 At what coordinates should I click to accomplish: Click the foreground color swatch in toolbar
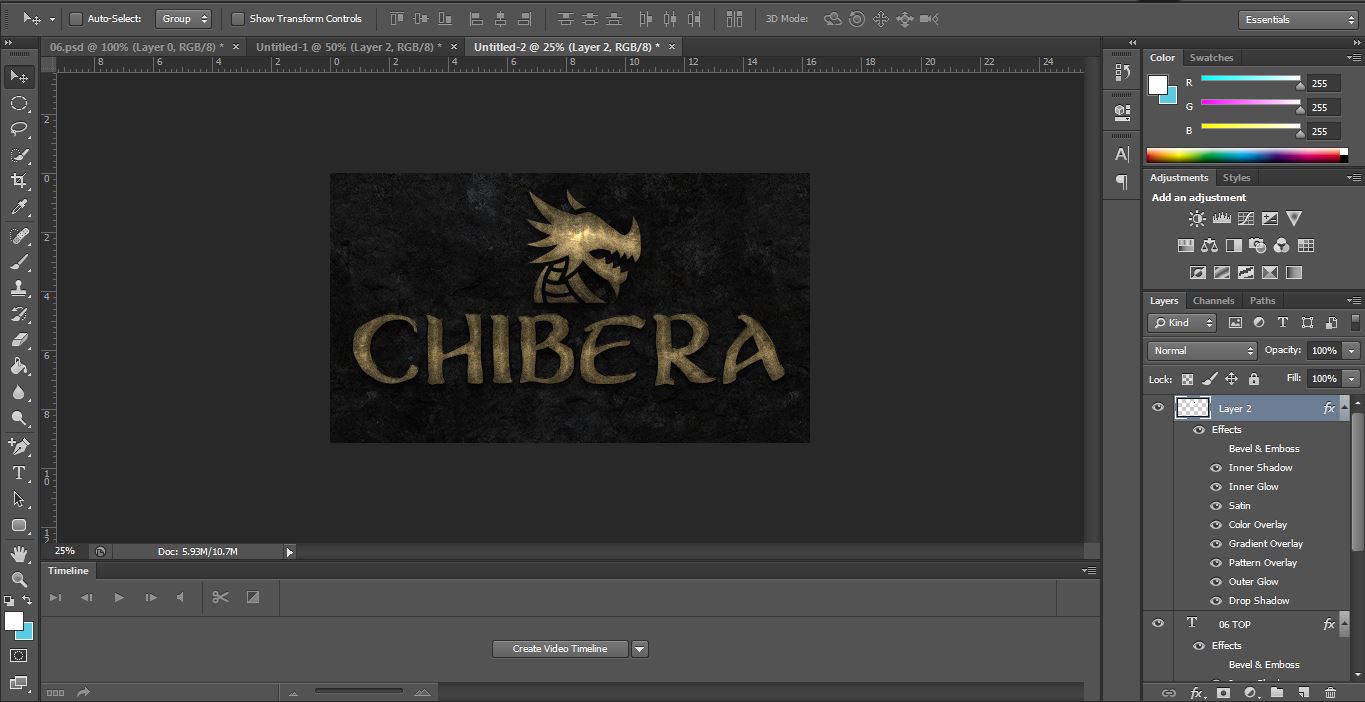pyautogui.click(x=13, y=621)
